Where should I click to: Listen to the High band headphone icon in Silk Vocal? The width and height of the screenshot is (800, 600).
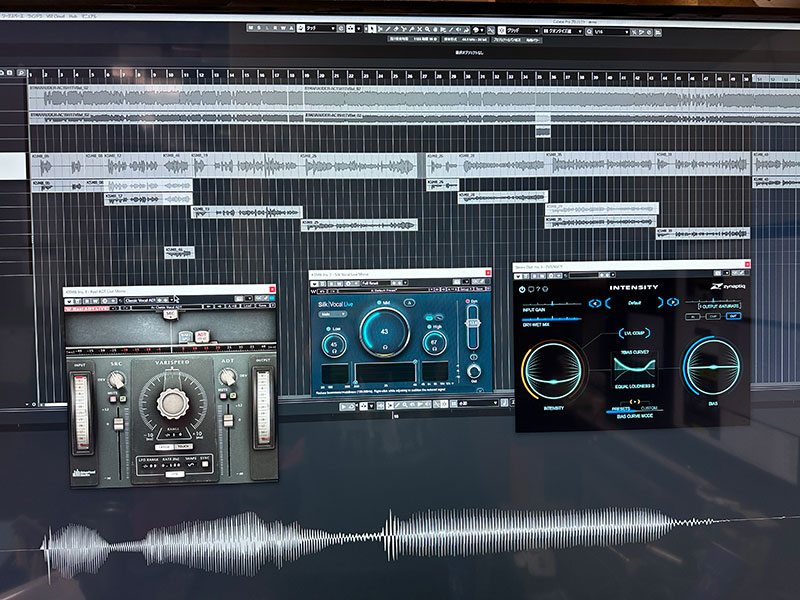click(434, 349)
